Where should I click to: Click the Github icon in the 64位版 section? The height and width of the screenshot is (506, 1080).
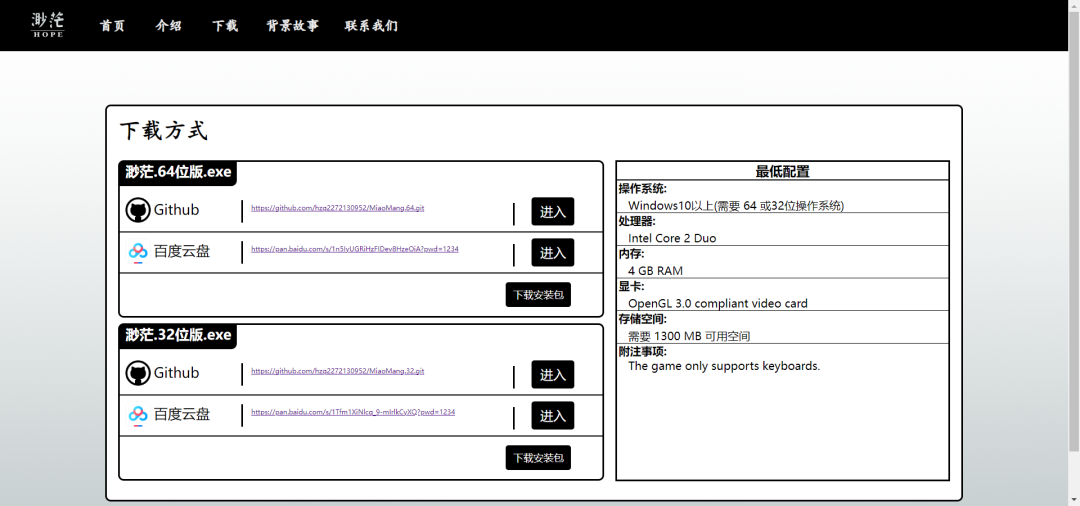point(138,210)
